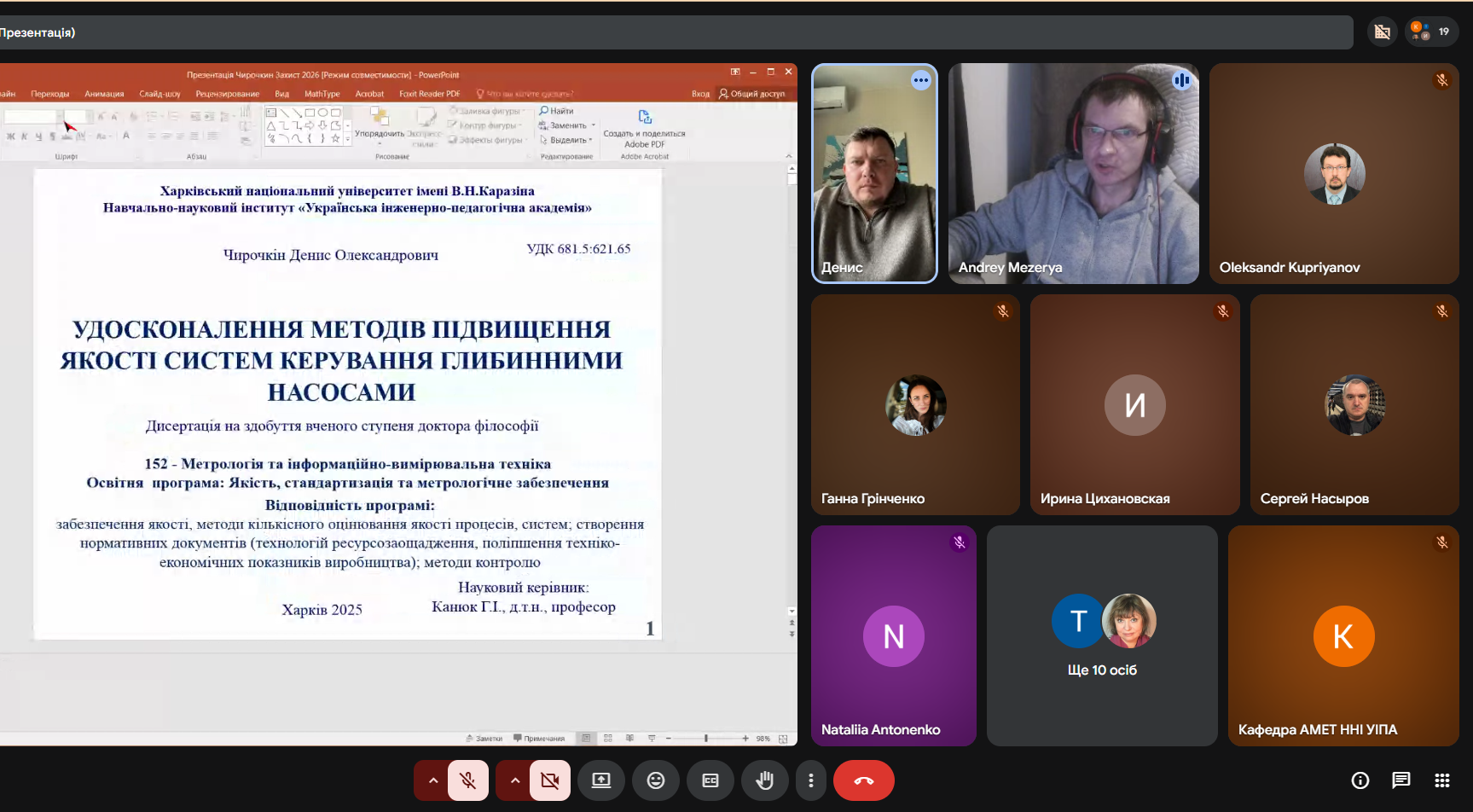The image size is (1473, 812).
Task: Open the three-dot more options menu in the call bar
Action: tap(811, 780)
